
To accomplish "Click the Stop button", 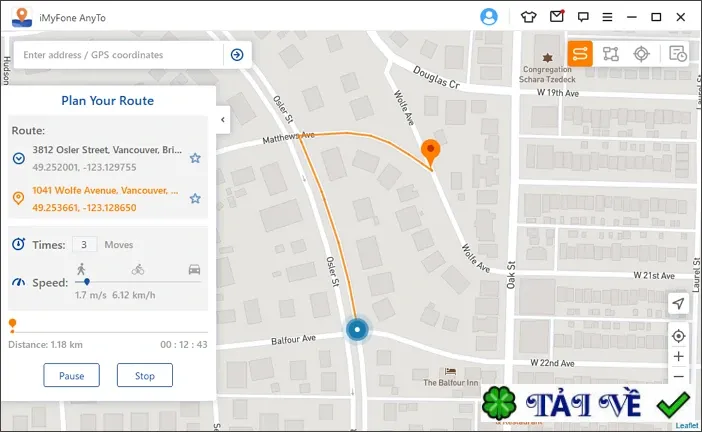I will [x=145, y=375].
